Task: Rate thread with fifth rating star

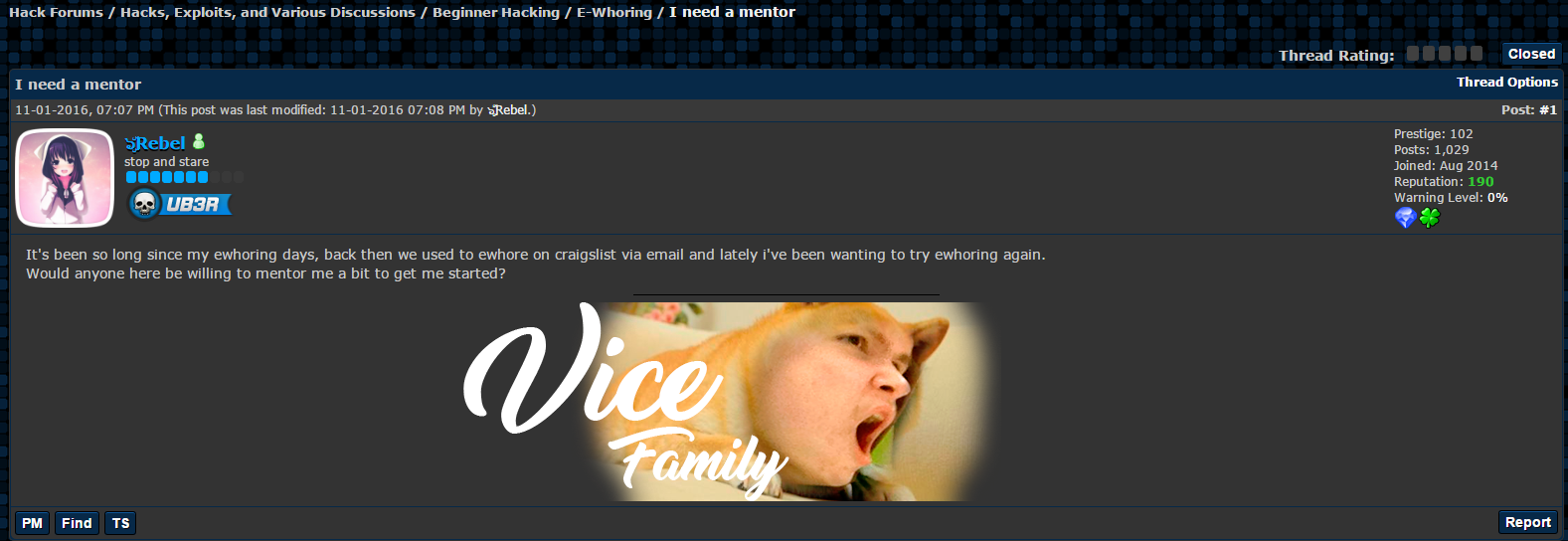Action: click(1477, 54)
